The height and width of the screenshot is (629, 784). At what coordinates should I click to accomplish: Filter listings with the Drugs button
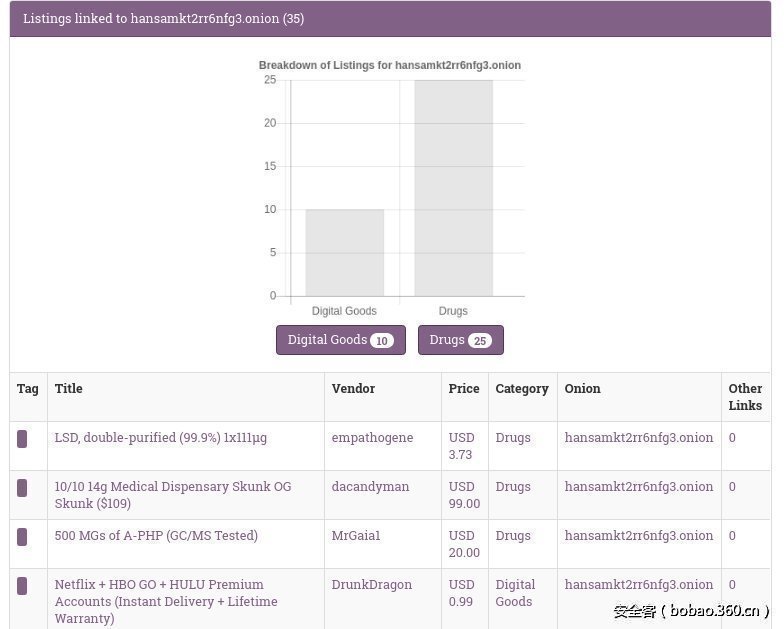pyautogui.click(x=460, y=340)
